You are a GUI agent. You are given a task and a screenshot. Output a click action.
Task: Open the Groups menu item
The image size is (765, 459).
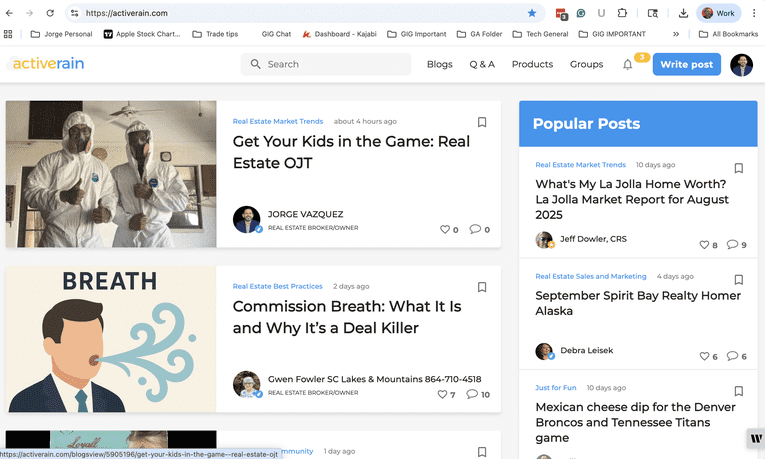[x=586, y=64]
